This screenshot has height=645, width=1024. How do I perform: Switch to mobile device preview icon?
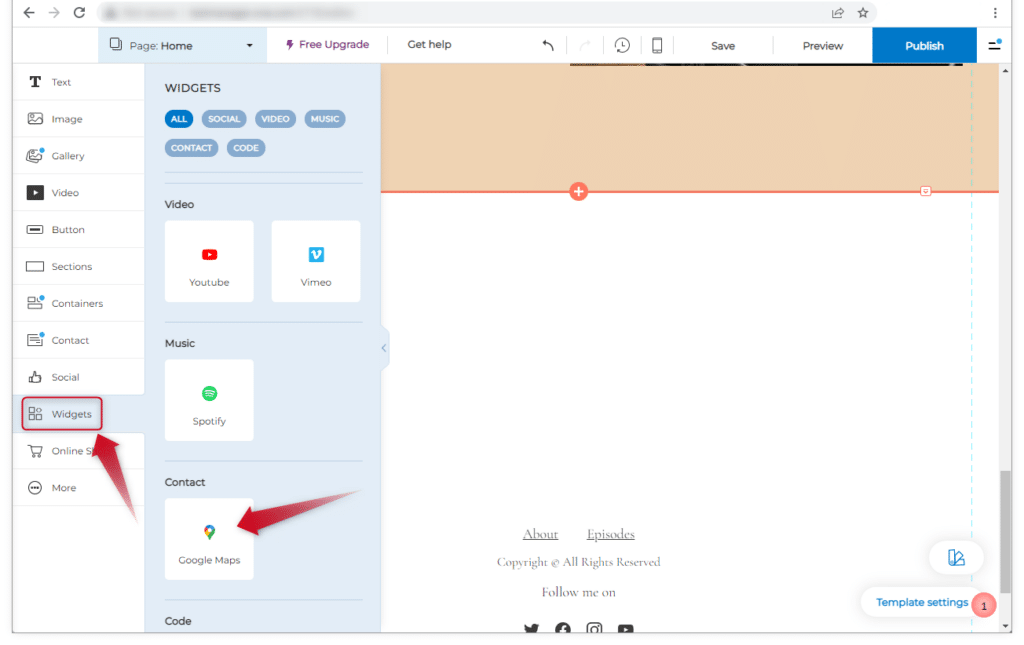pos(657,45)
